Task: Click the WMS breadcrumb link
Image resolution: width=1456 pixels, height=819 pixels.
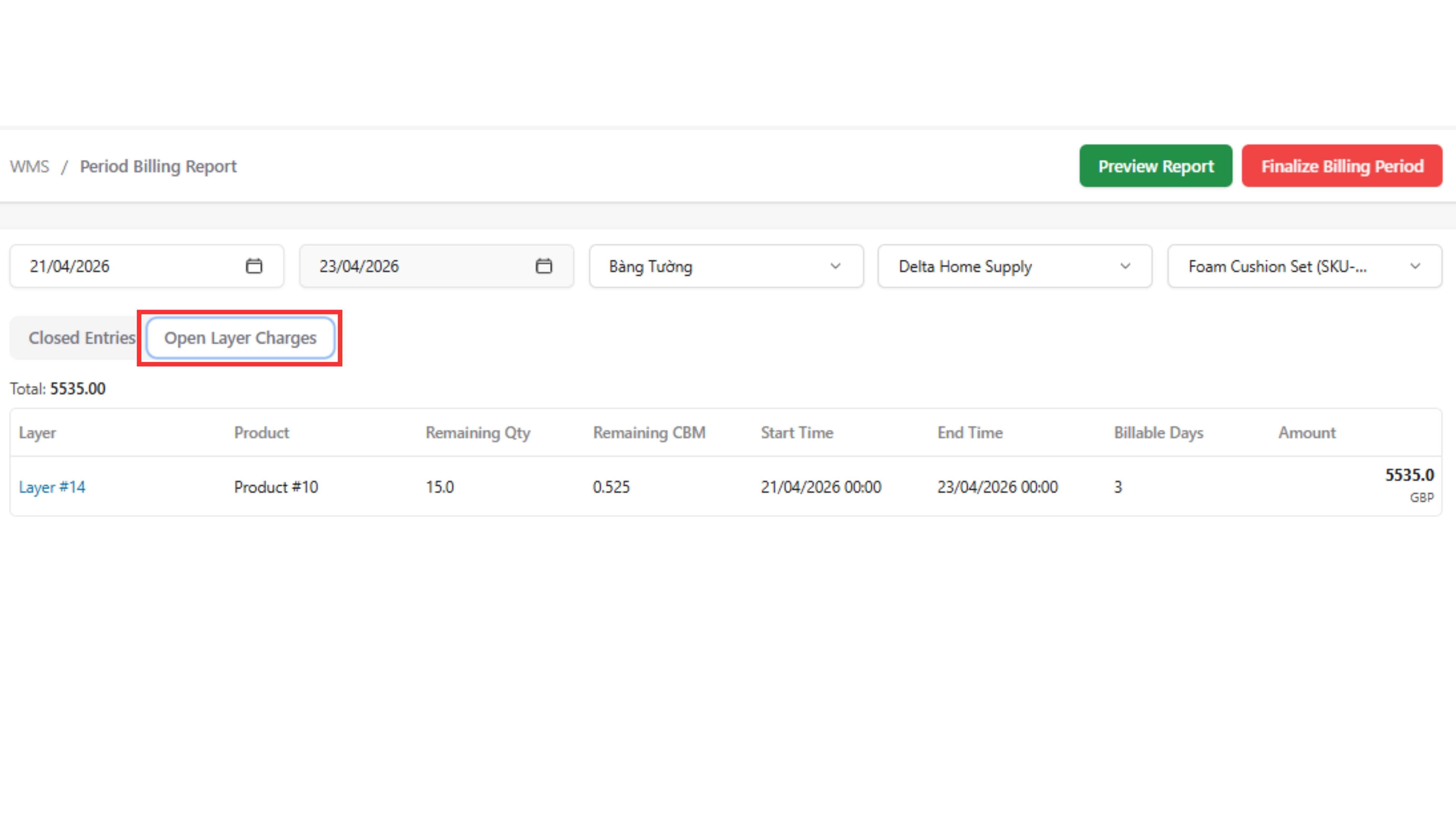Action: click(29, 166)
